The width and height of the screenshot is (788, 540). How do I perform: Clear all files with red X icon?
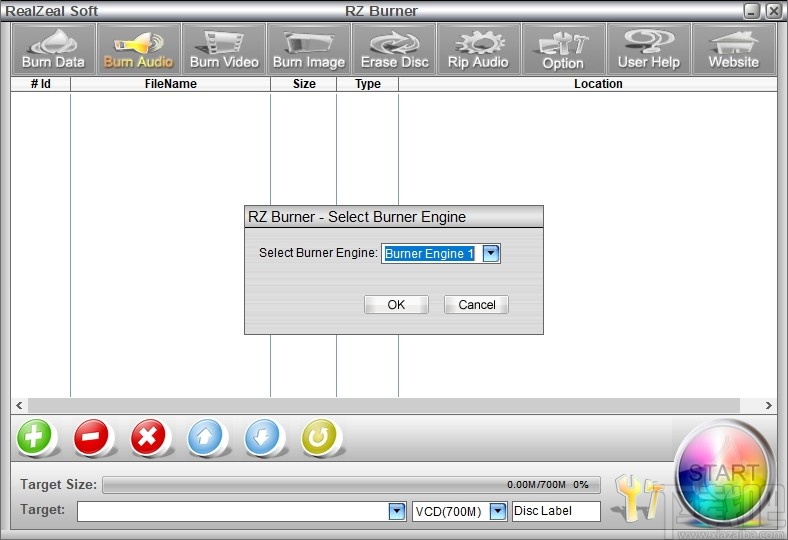tap(148, 437)
